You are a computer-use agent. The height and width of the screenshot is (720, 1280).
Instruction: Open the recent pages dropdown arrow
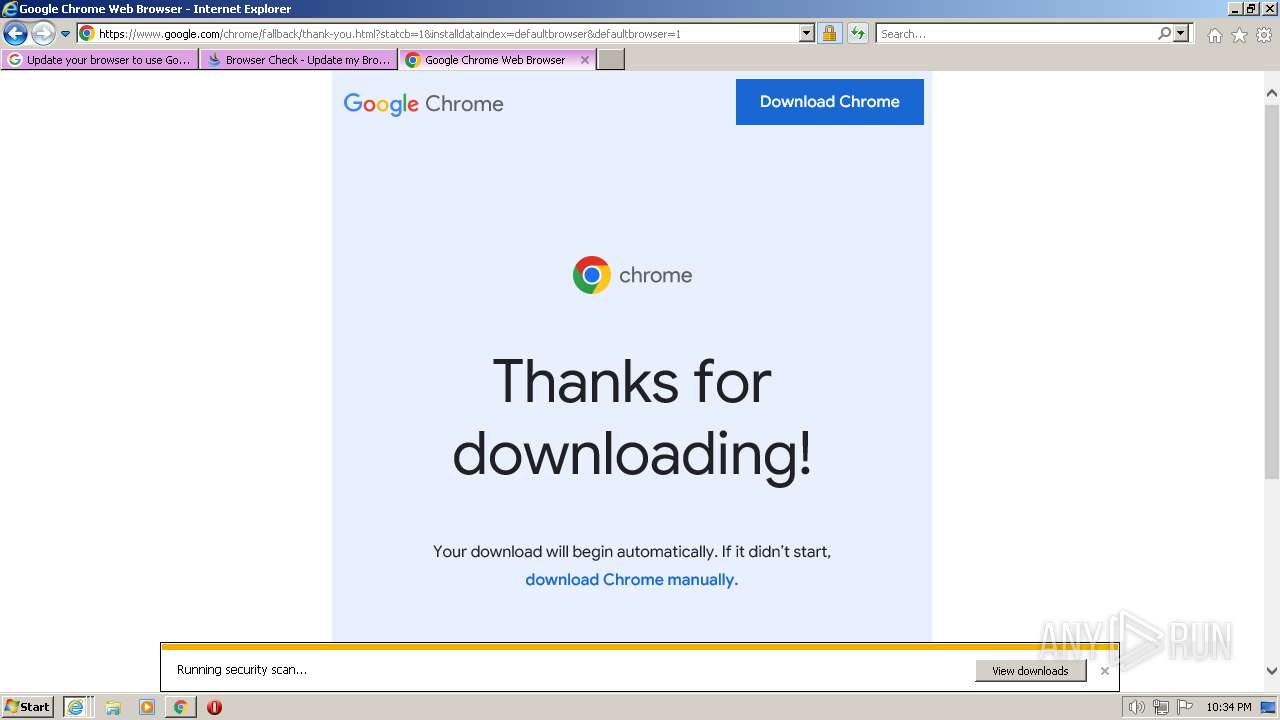[x=66, y=34]
